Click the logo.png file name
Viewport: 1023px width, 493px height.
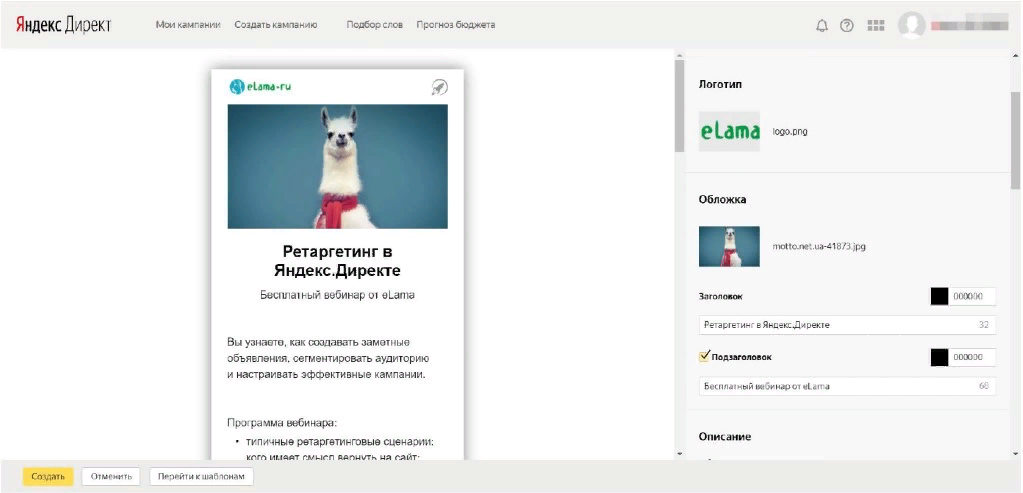tap(790, 132)
